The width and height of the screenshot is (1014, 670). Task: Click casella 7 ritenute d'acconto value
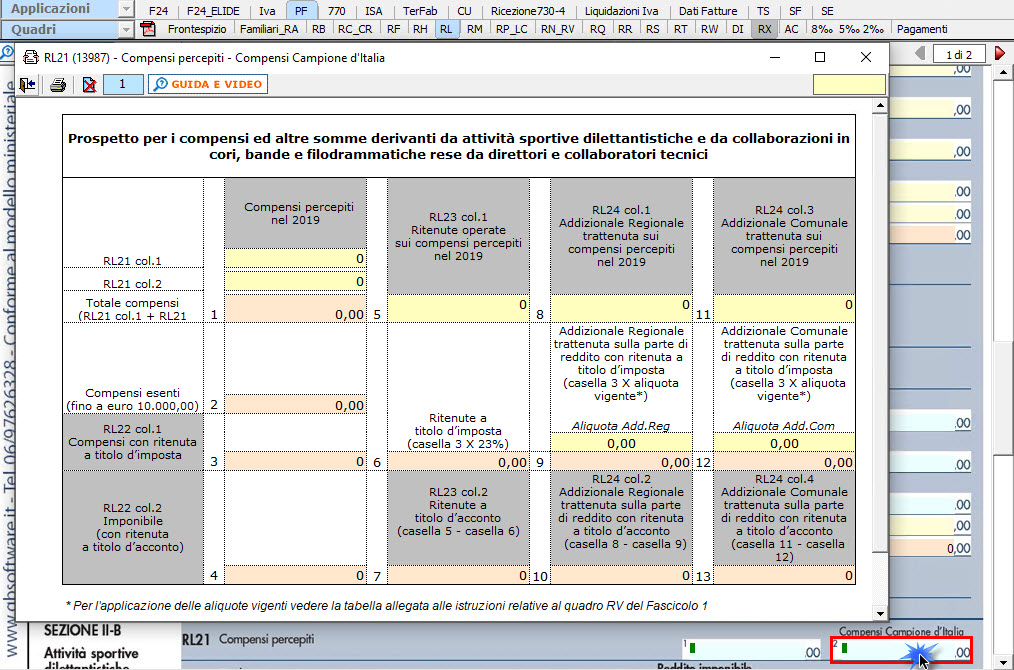tap(458, 576)
